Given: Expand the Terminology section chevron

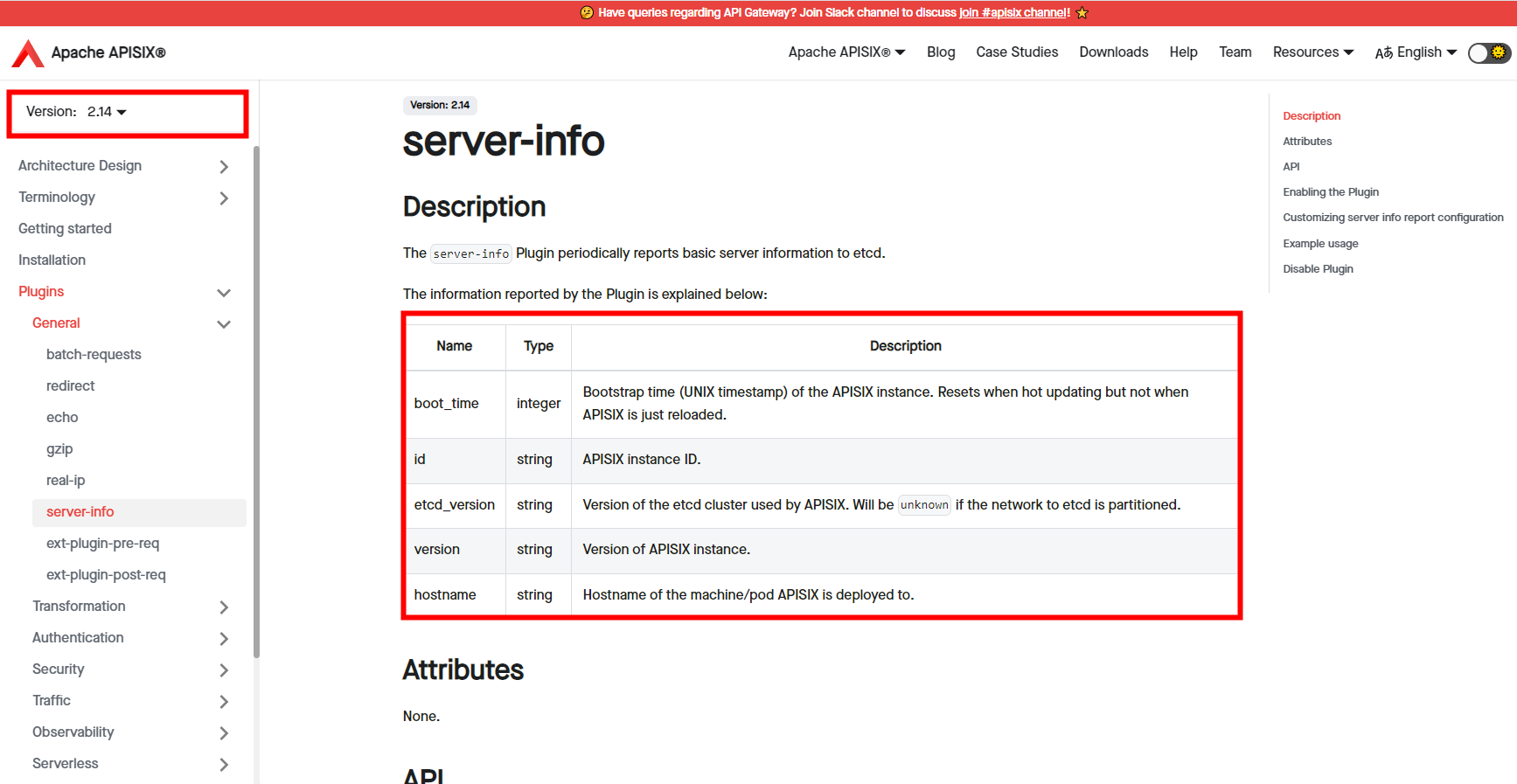Looking at the screenshot, I should pos(224,198).
